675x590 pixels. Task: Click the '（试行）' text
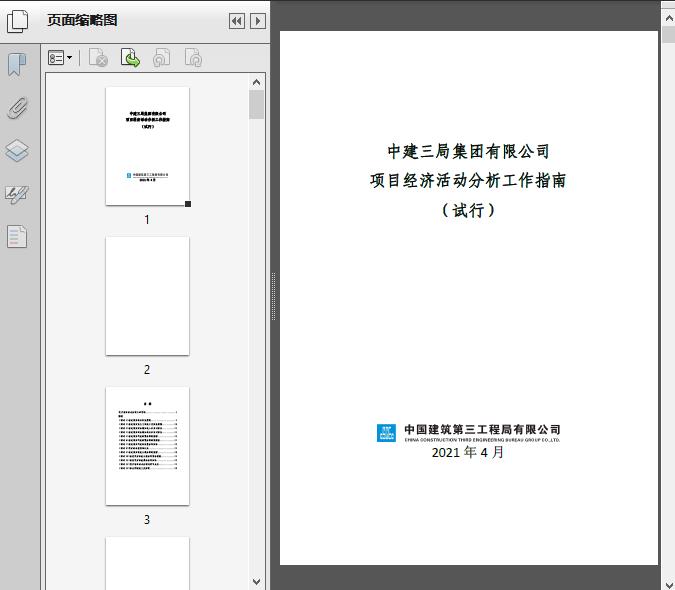[468, 210]
